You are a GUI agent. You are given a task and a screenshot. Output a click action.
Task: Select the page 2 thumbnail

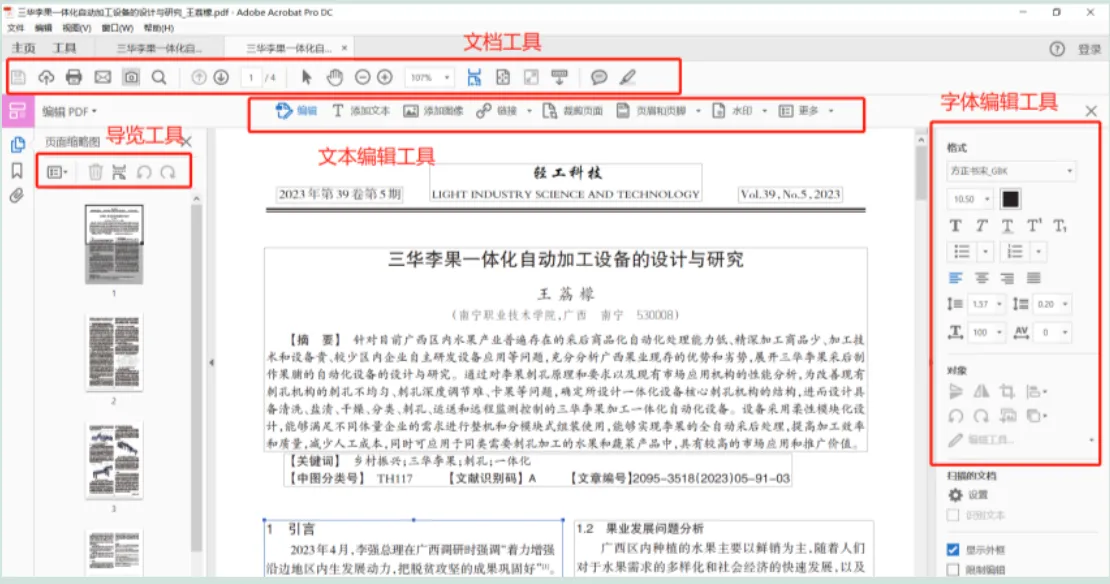[114, 353]
